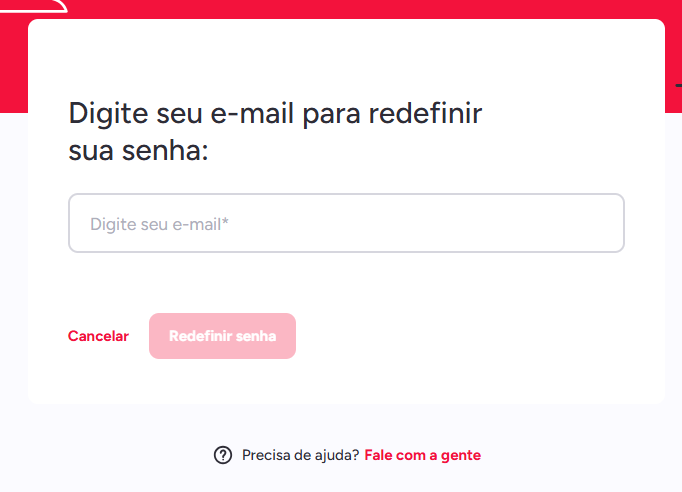The image size is (682, 492).
Task: Click the Cancelar link
Action: [98, 336]
